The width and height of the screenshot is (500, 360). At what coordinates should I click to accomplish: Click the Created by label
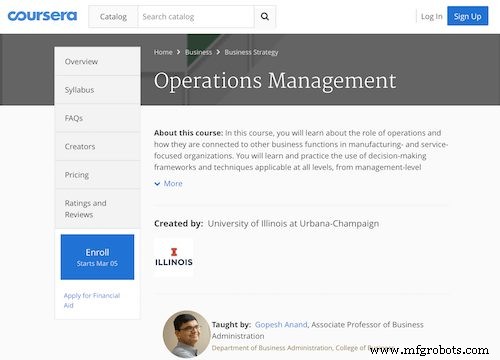(x=179, y=224)
